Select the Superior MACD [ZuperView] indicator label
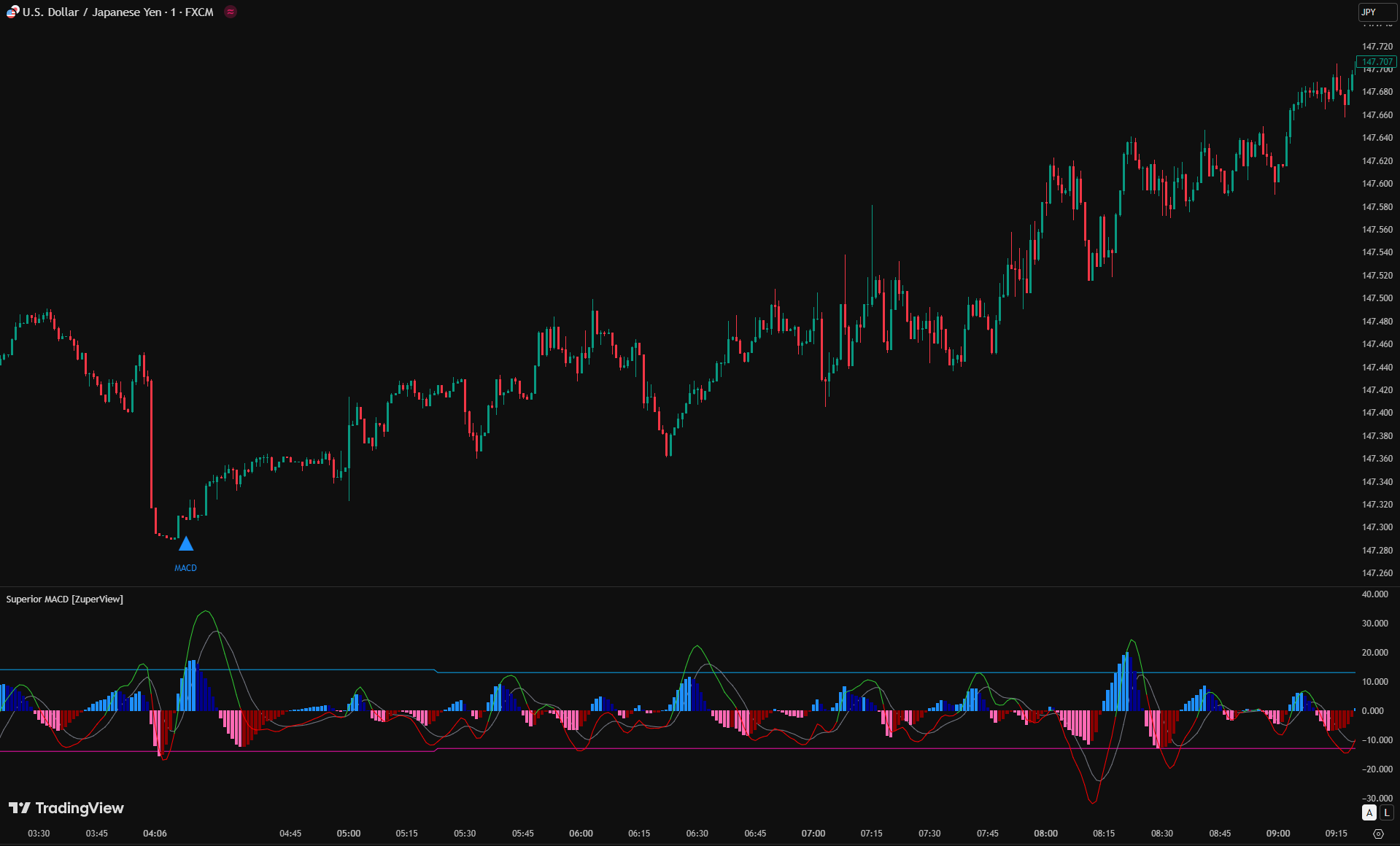 pyautogui.click(x=65, y=599)
